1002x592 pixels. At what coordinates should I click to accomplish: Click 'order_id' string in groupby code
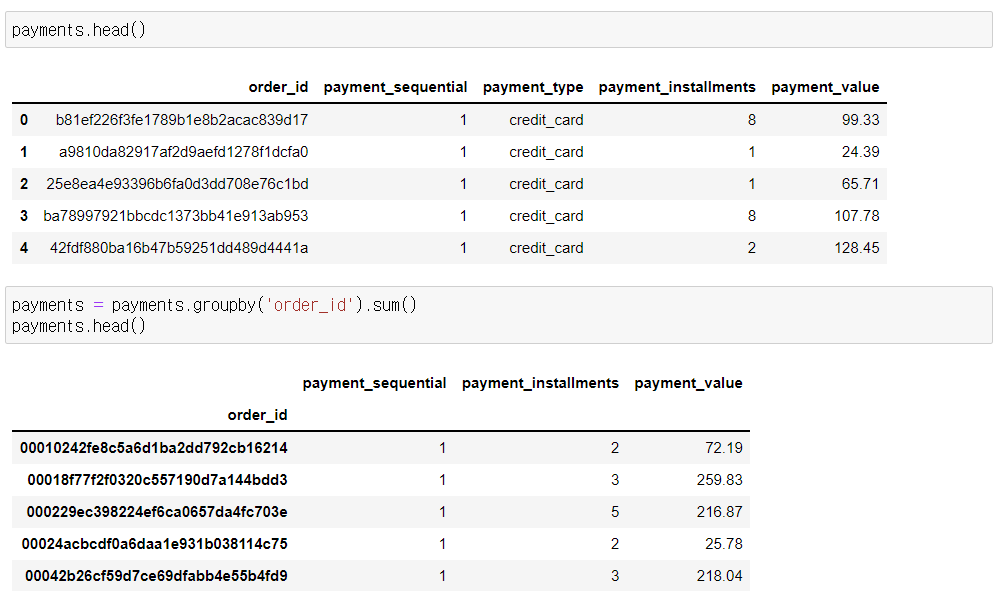coord(309,305)
